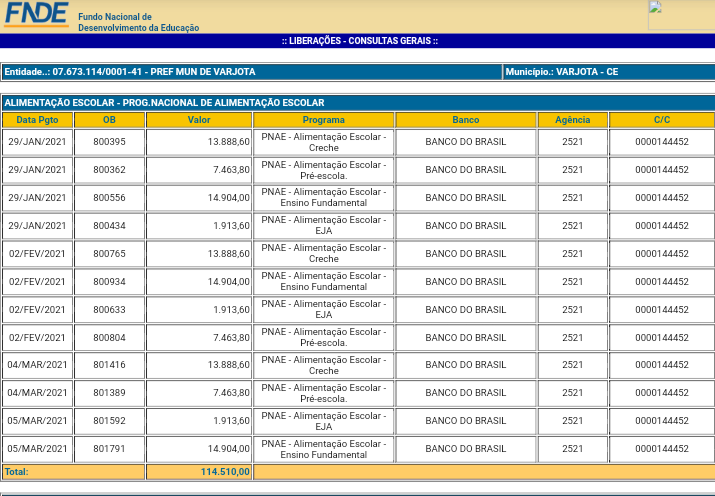Click agency 2521 in OB 800395 row

573,142
